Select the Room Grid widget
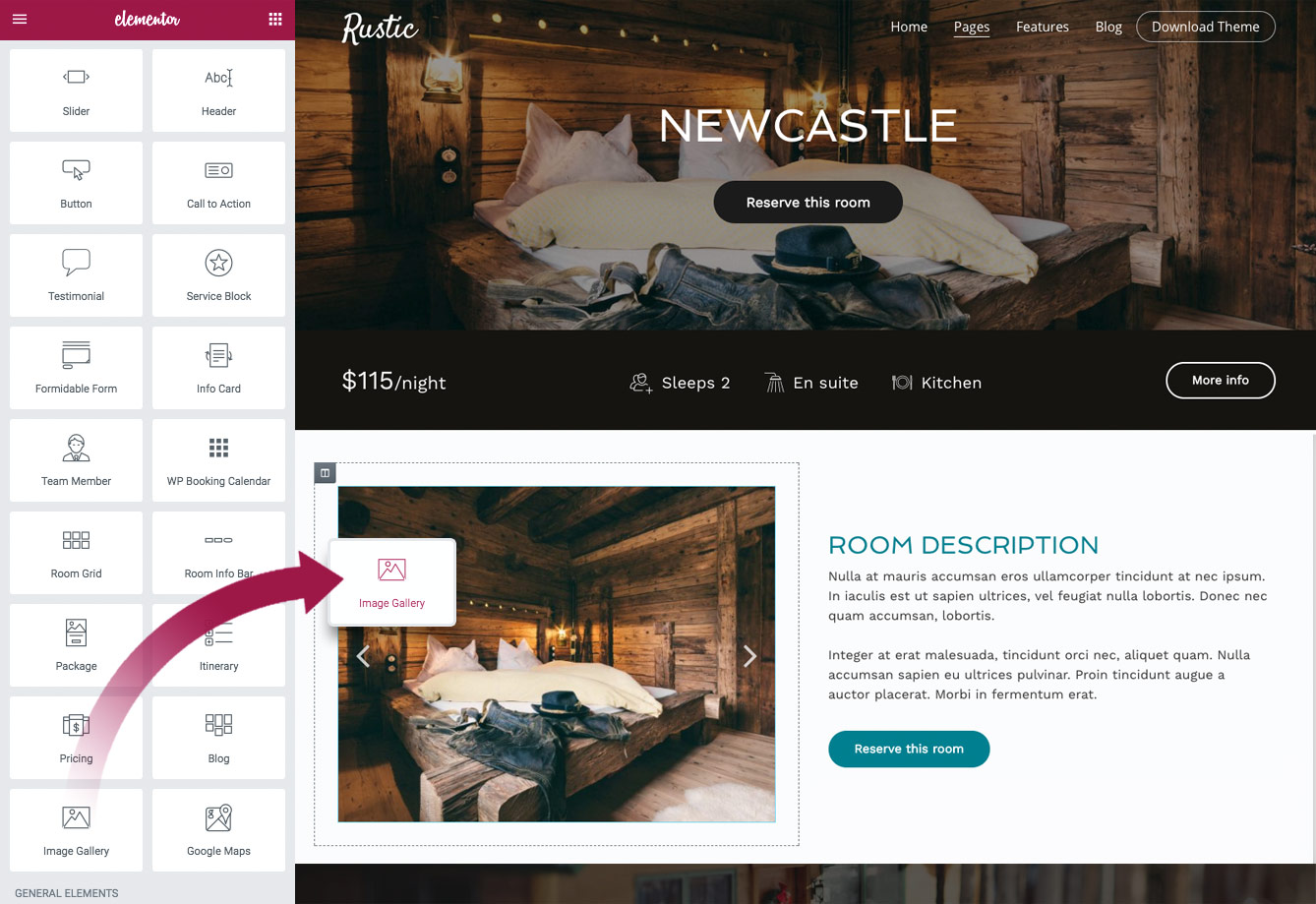 coord(76,553)
